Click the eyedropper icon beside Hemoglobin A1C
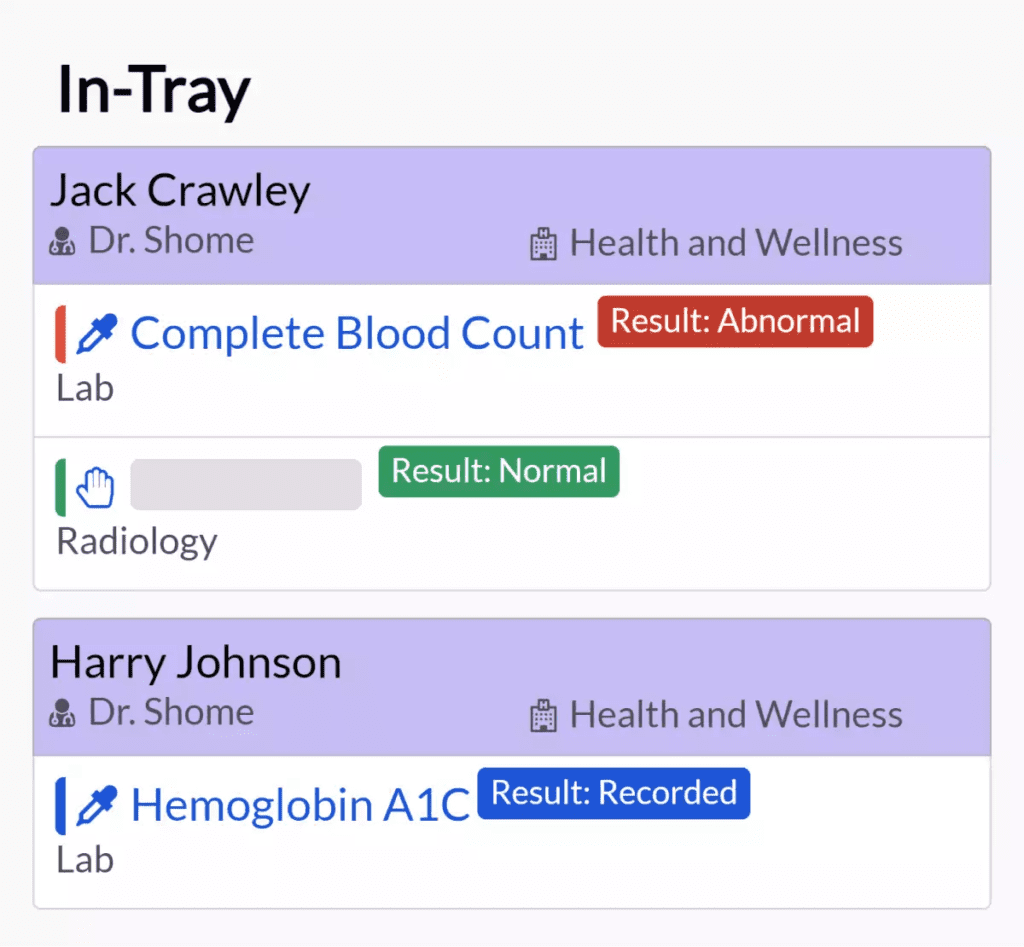This screenshot has height=947, width=1024. 97,805
